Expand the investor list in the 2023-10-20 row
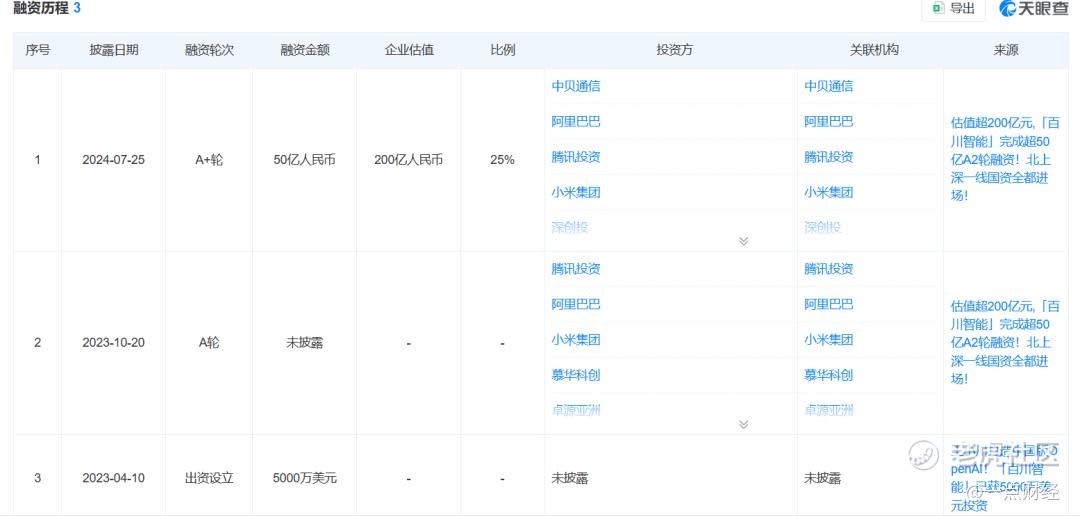Screen dimensions: 1080x517 coord(743,424)
